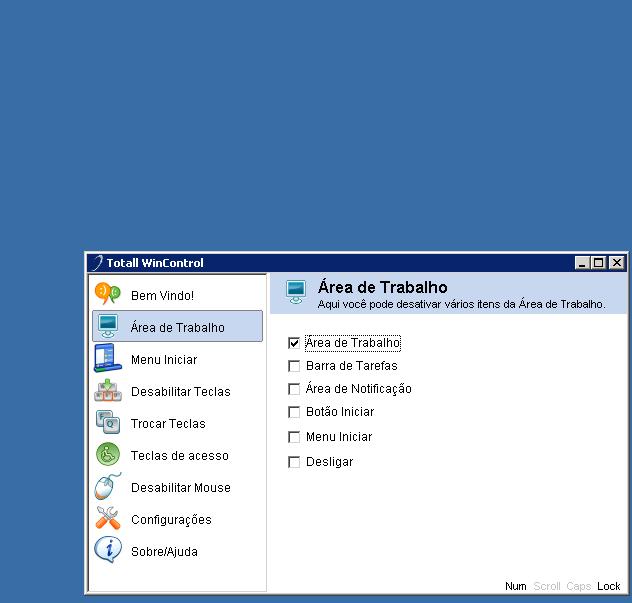The image size is (632, 603).
Task: Open the Bem Vindo! section label
Action: [162, 296]
